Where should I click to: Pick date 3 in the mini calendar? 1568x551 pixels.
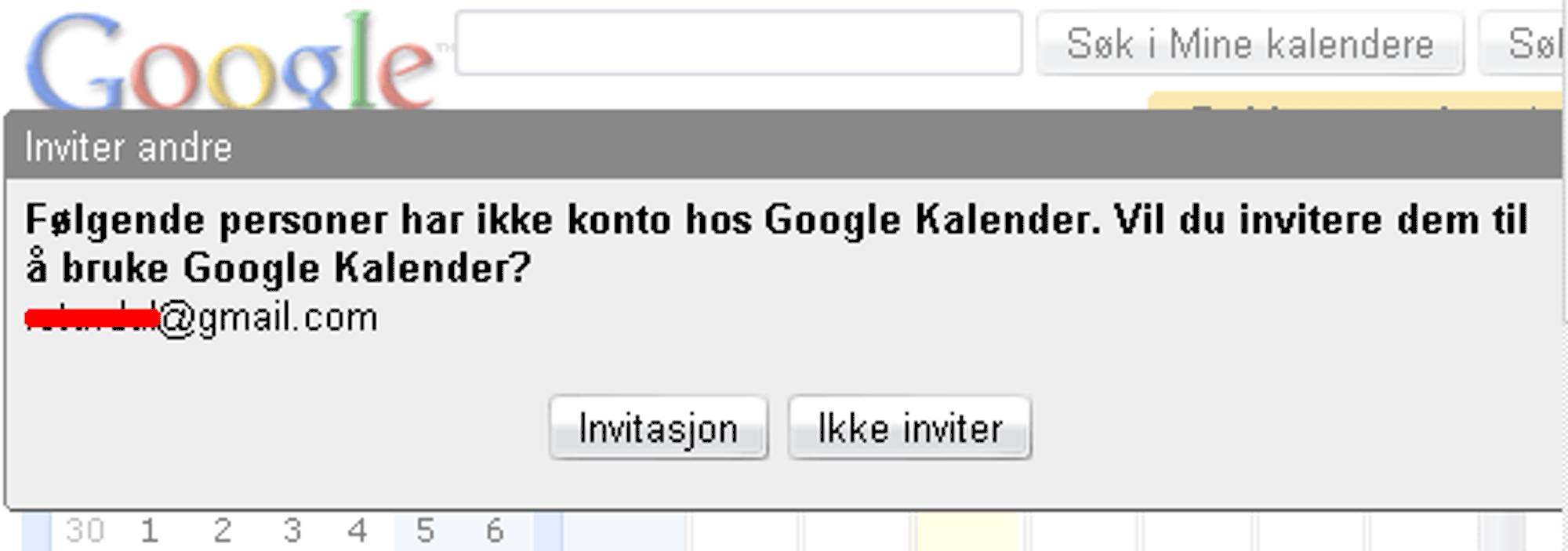click(292, 531)
